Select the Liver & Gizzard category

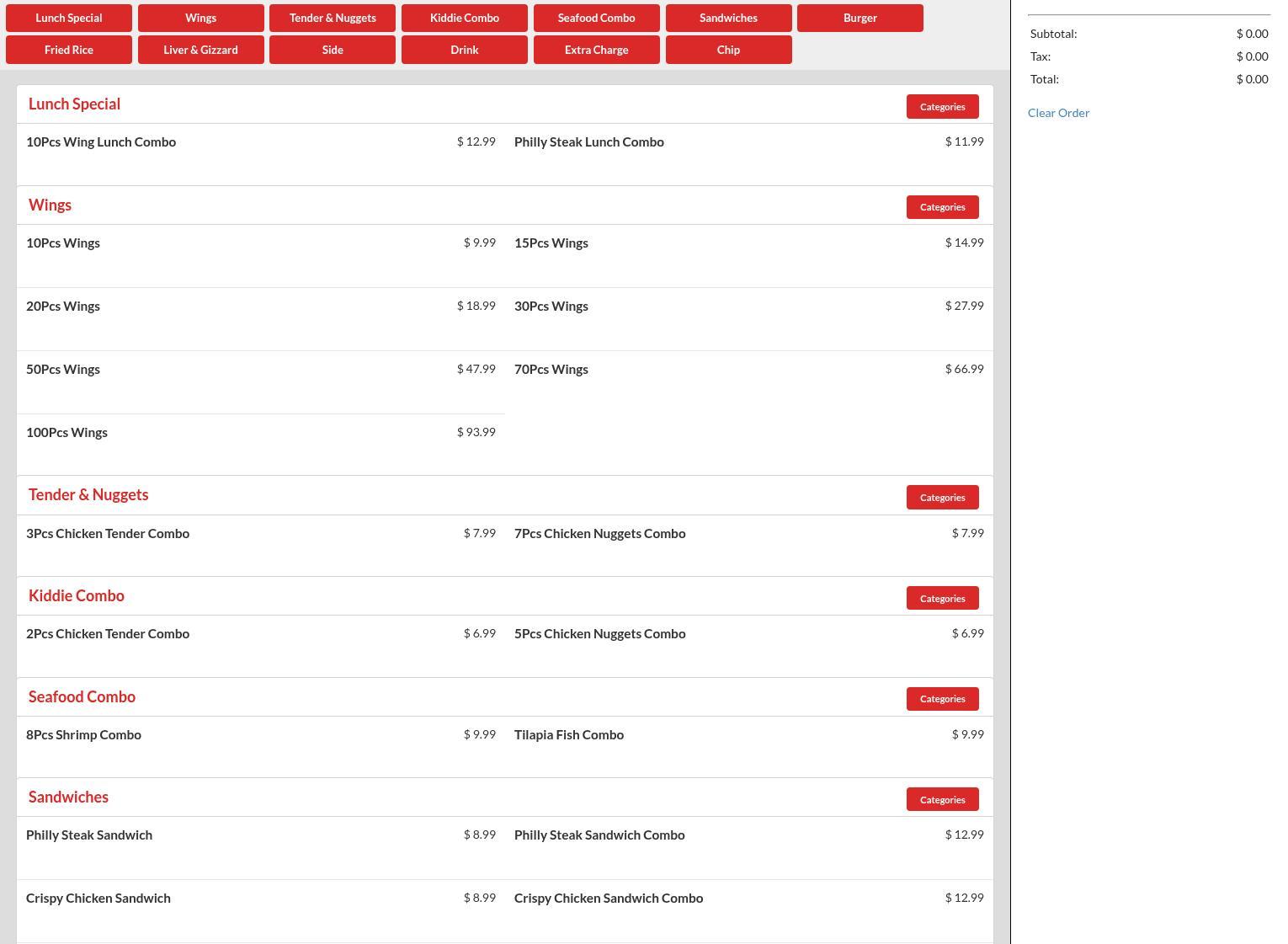pos(200,50)
